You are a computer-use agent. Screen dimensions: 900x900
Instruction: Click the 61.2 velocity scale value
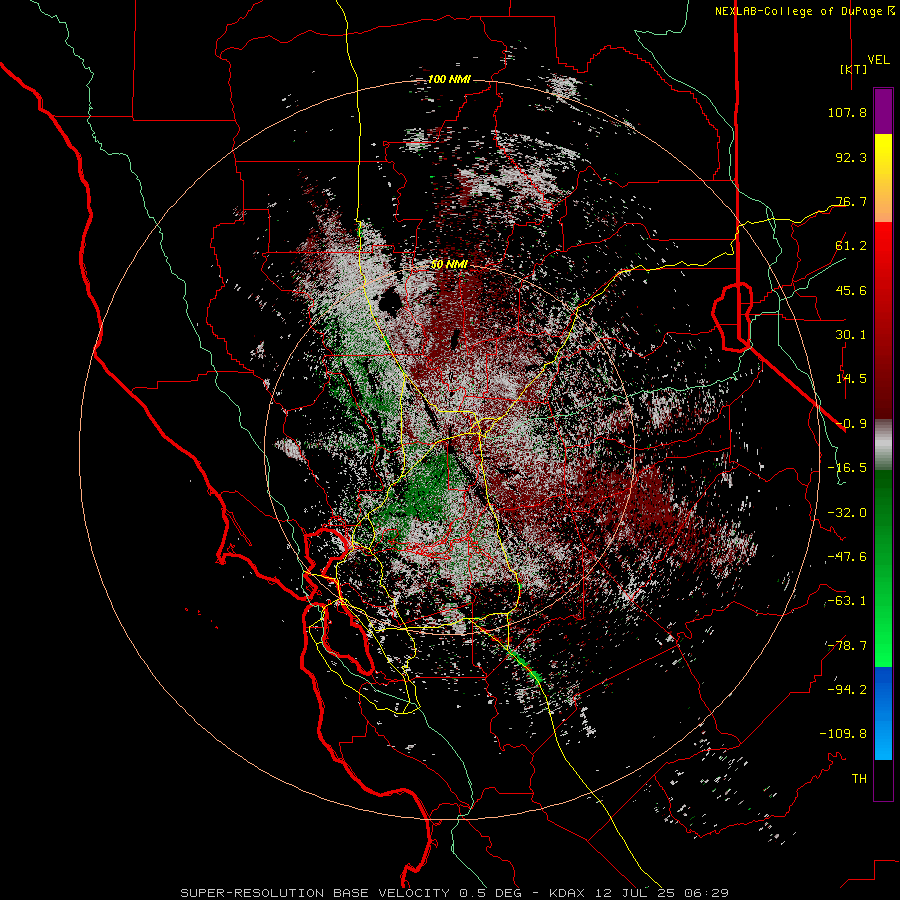pos(851,246)
